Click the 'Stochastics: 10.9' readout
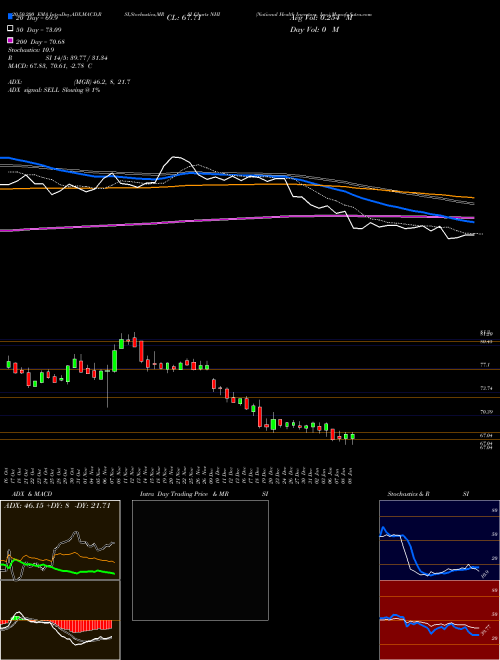 (x=31, y=50)
